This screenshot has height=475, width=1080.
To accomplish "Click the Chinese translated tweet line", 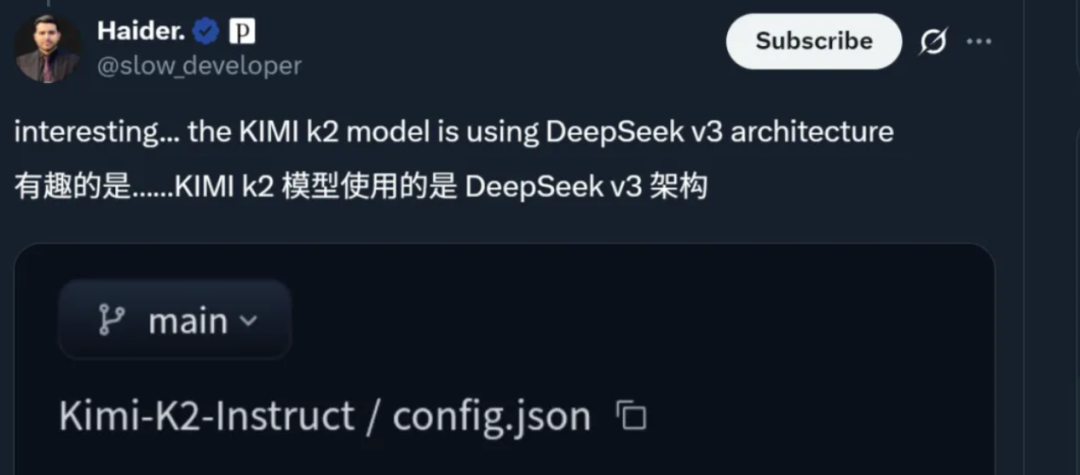I will click(361, 187).
